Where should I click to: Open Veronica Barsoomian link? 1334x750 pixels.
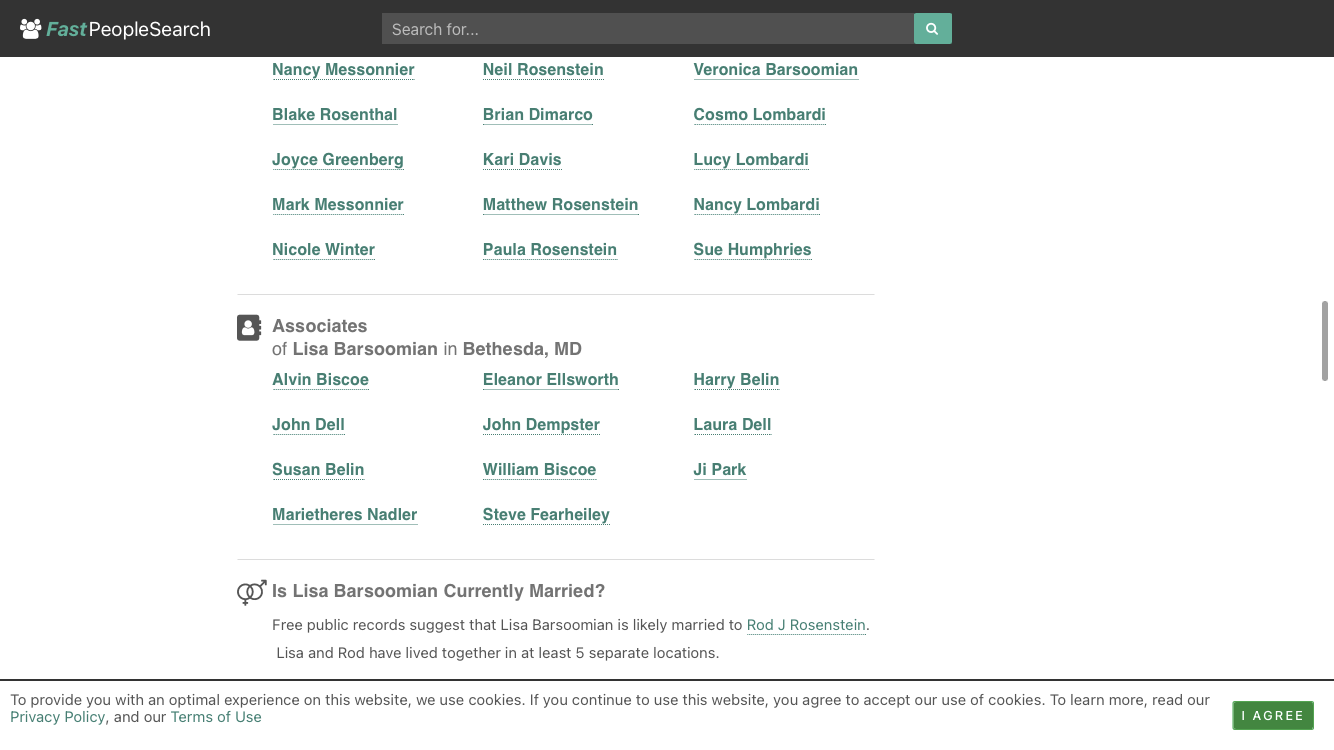point(775,69)
